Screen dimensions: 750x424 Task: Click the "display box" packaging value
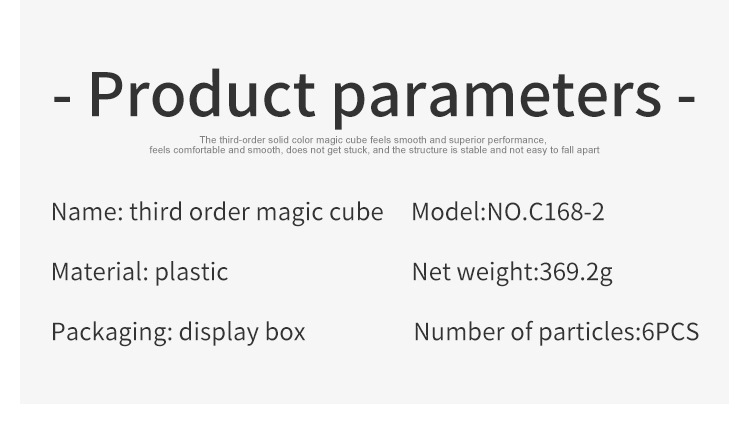tap(242, 332)
